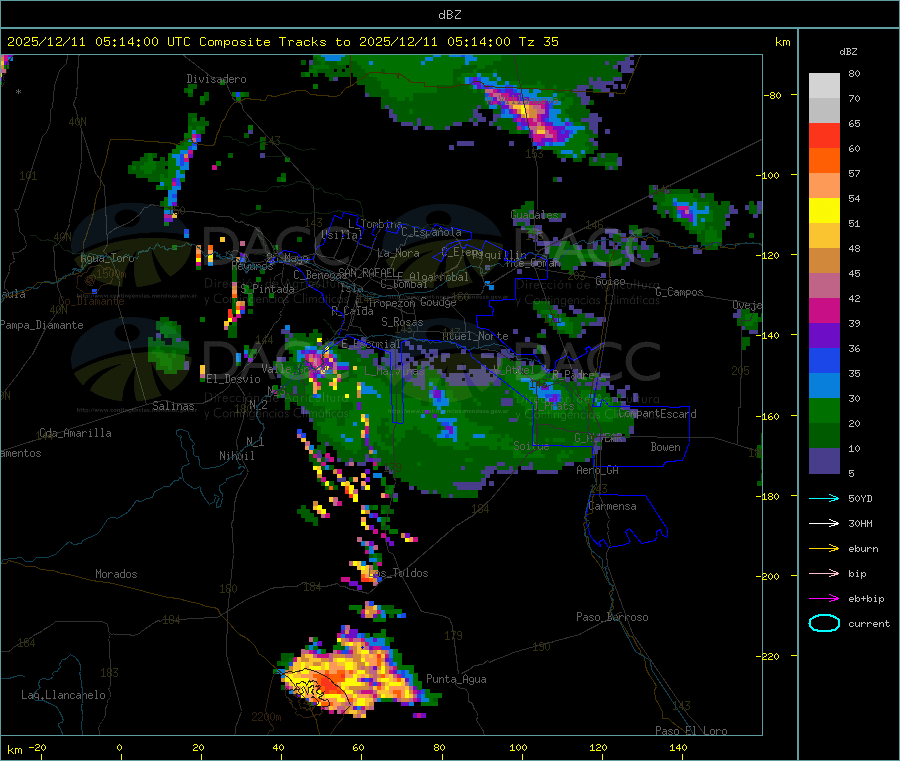Click the yellow eburn arrow legend icon
The width and height of the screenshot is (900, 761).
[824, 549]
